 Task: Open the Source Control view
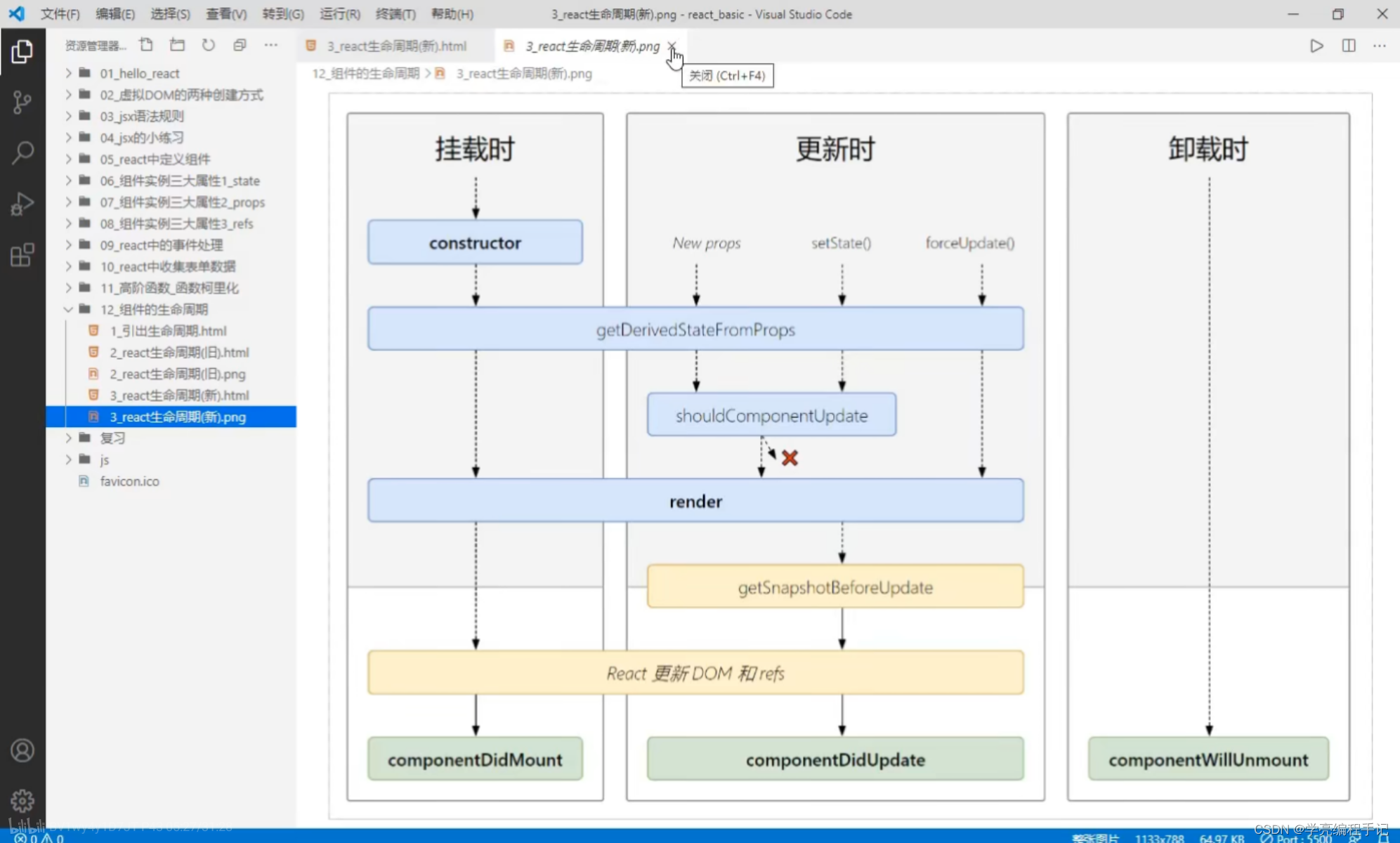pos(22,103)
